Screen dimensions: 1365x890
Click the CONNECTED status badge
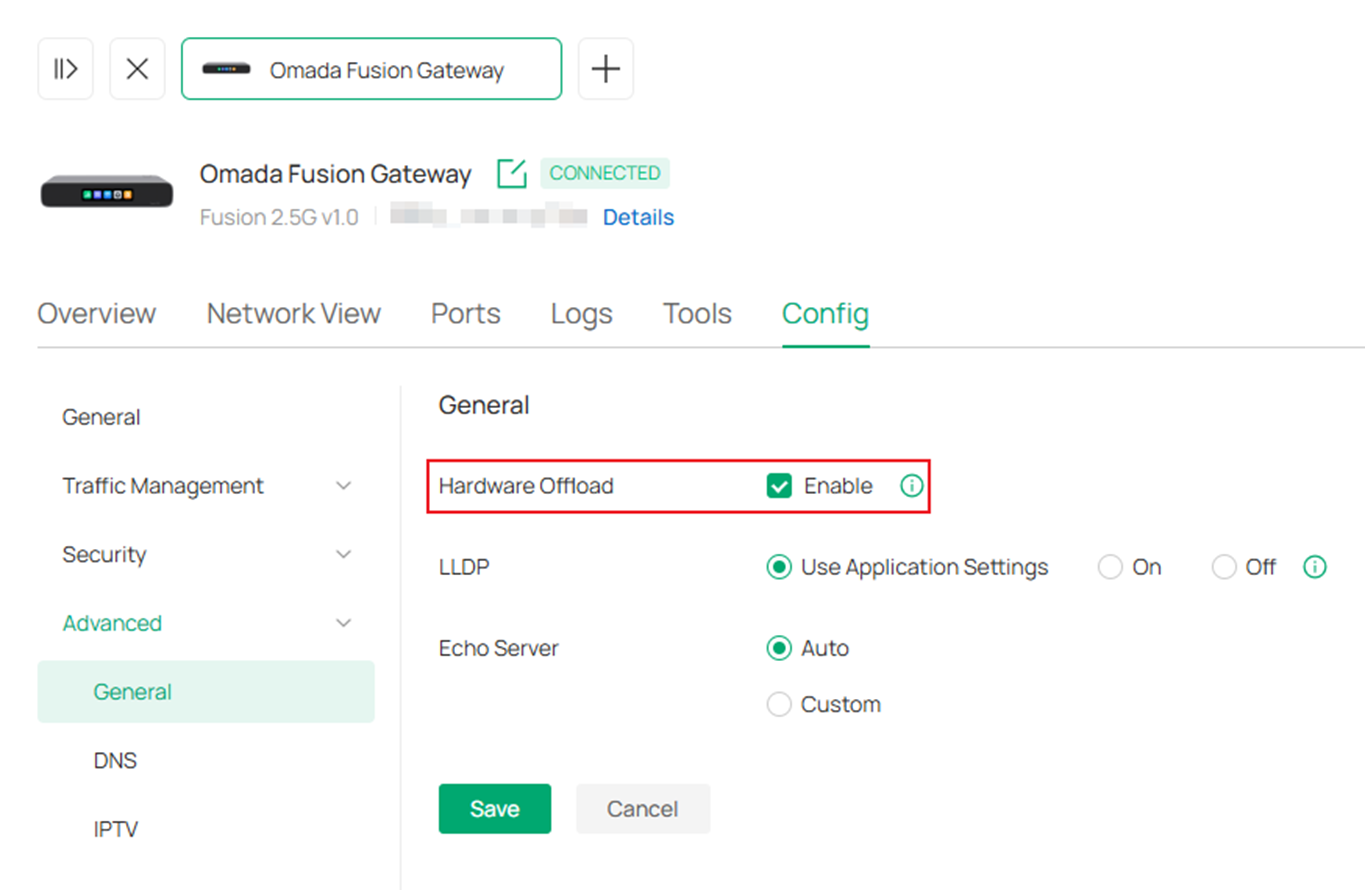tap(605, 173)
